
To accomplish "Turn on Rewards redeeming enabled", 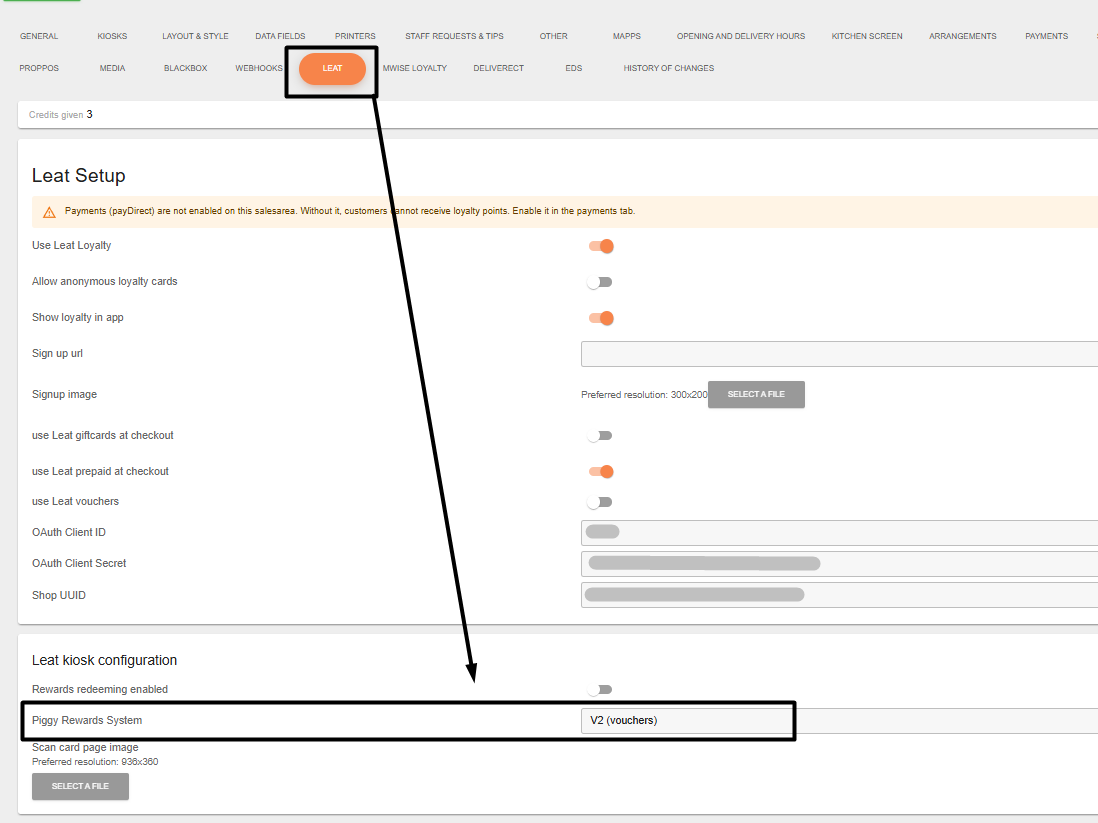I will tap(600, 690).
